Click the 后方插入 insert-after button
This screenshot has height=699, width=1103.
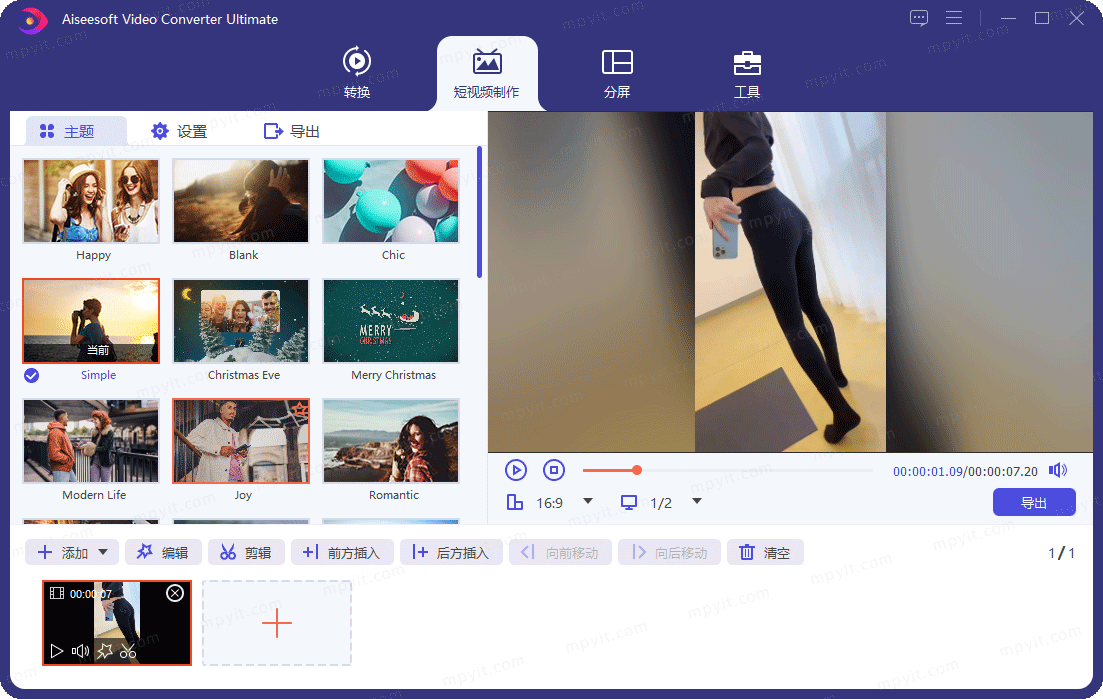(451, 553)
